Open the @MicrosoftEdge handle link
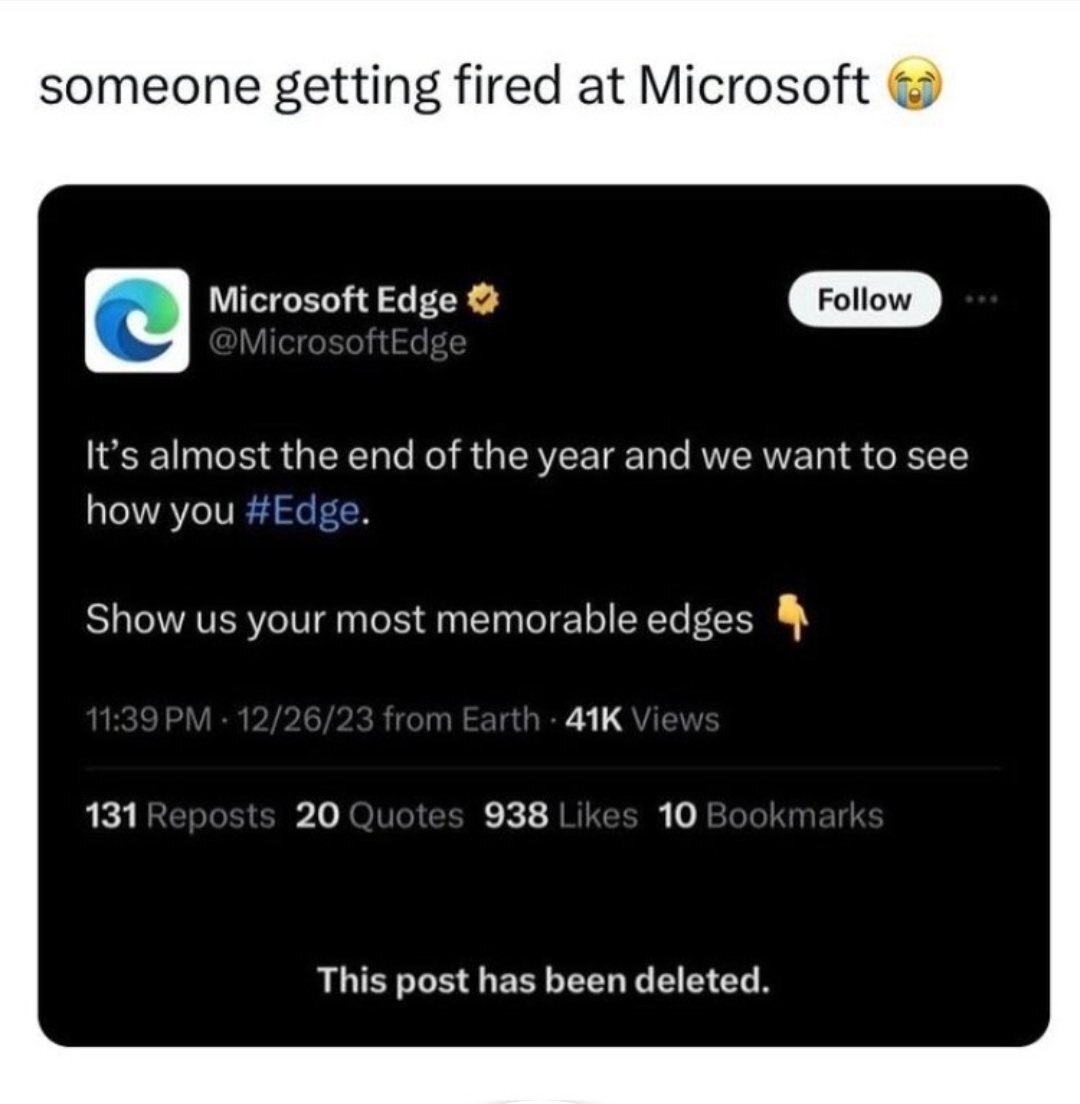This screenshot has height=1104, width=1080. coord(336,342)
